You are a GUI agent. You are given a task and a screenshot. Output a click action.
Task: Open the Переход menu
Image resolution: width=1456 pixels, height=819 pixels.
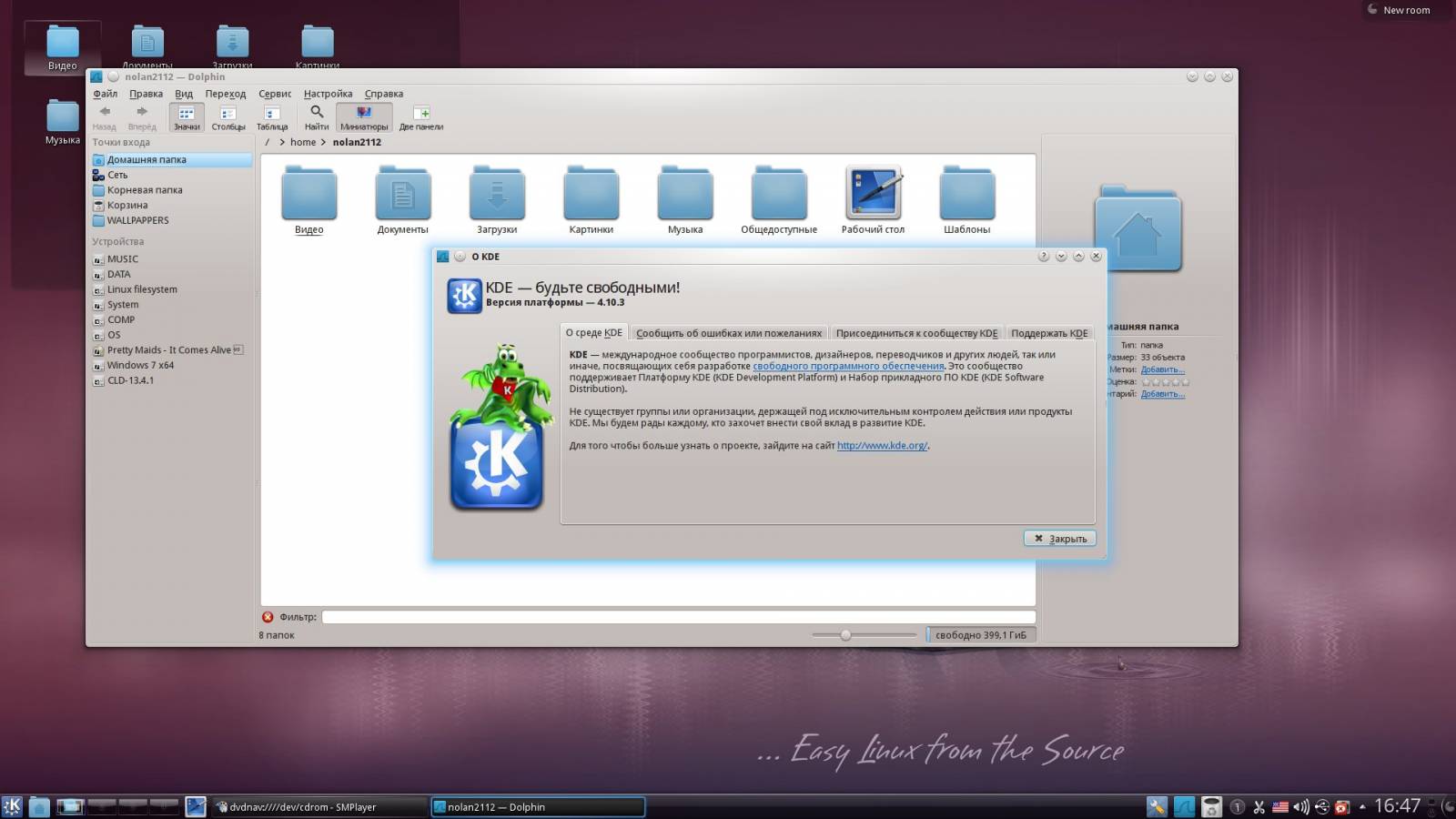[225, 94]
